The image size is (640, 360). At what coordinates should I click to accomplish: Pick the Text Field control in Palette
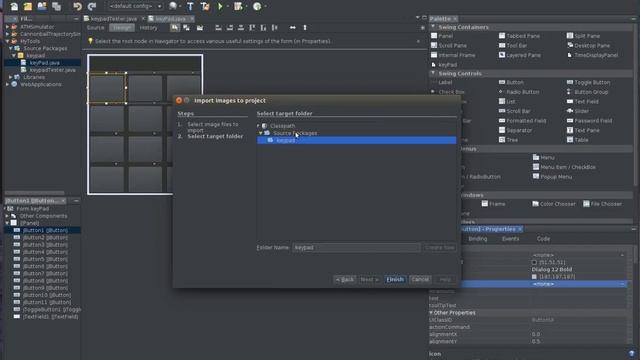tap(582, 101)
